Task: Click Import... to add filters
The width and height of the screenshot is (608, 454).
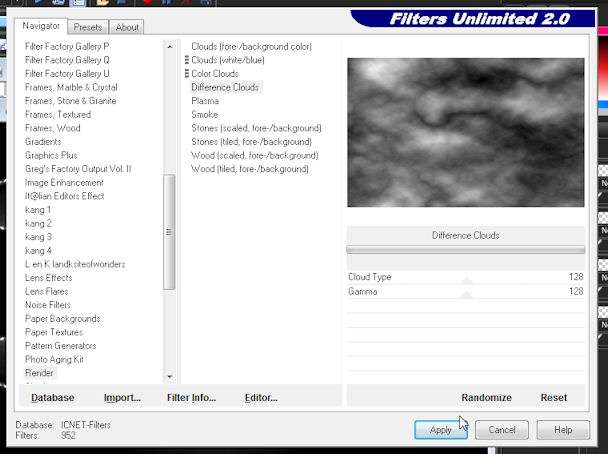Action: pos(122,397)
